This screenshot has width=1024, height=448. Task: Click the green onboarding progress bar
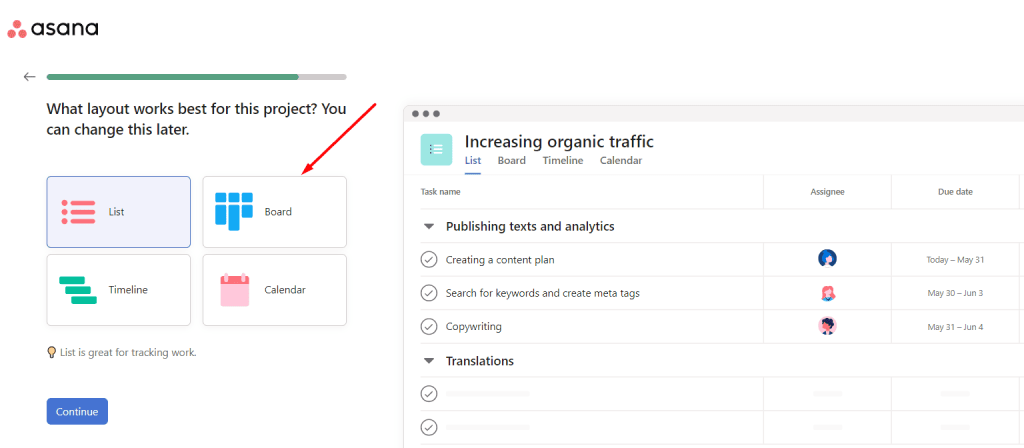click(172, 76)
